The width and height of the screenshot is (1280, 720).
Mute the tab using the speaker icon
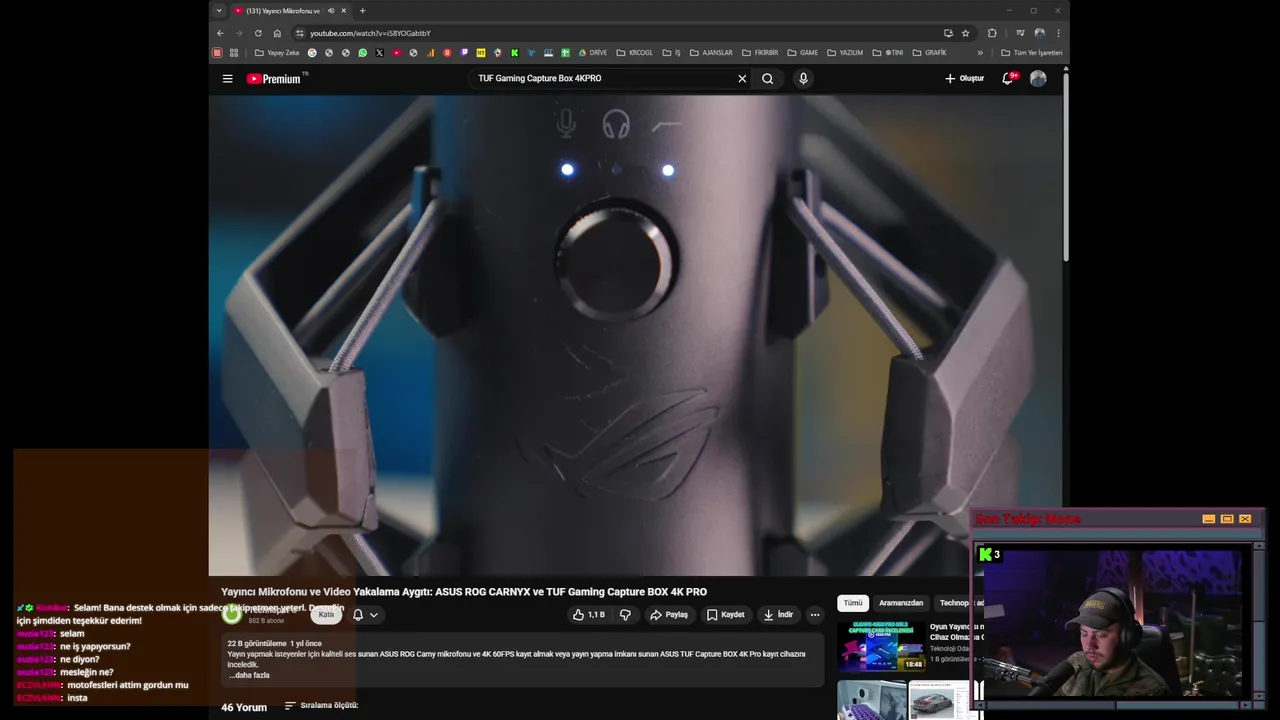(331, 11)
